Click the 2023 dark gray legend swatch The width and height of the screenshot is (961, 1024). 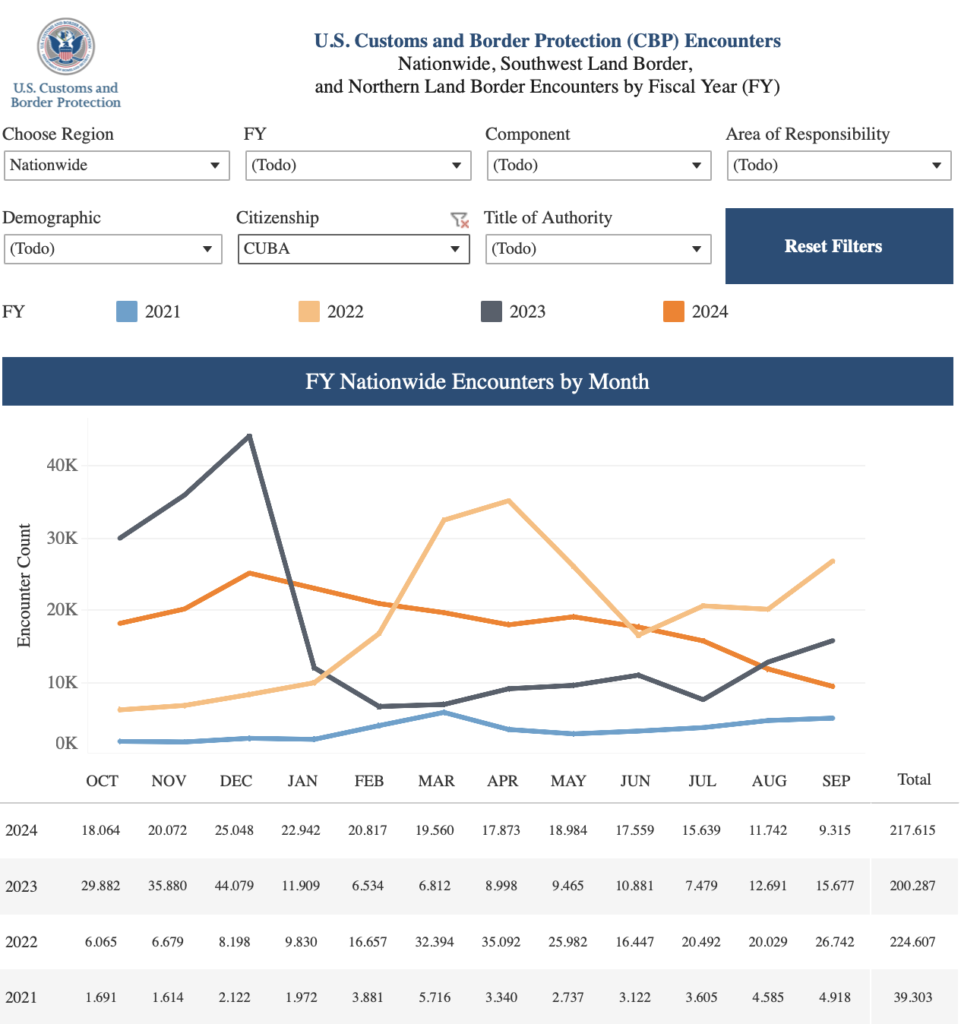(490, 312)
